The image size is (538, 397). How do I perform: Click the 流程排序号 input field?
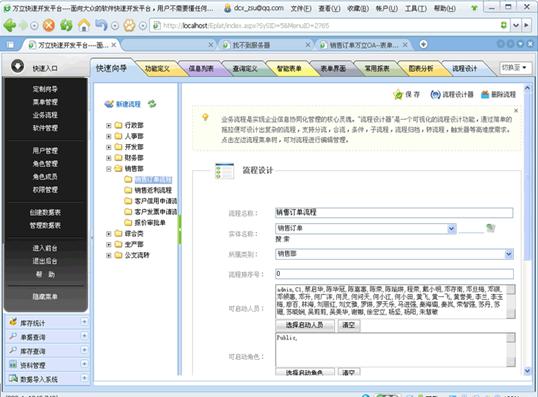coord(394,273)
